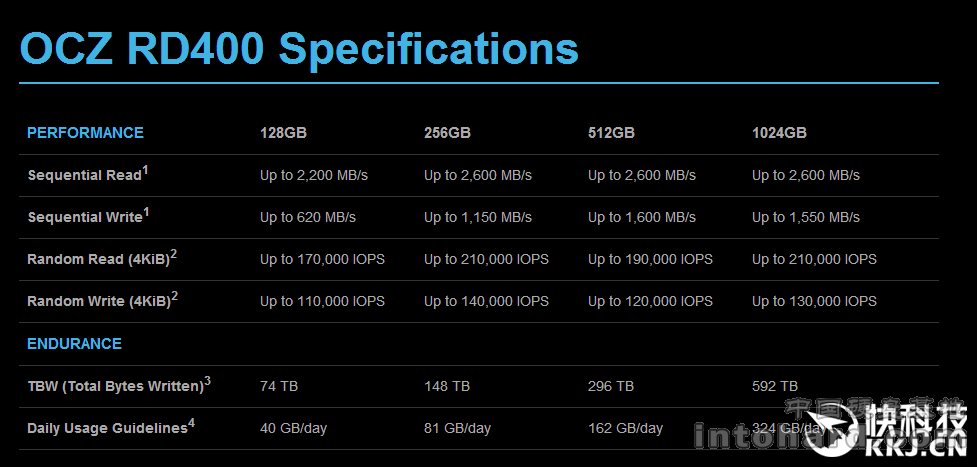Click the 128GB column header
Screen dimensions: 977x467
click(x=284, y=133)
